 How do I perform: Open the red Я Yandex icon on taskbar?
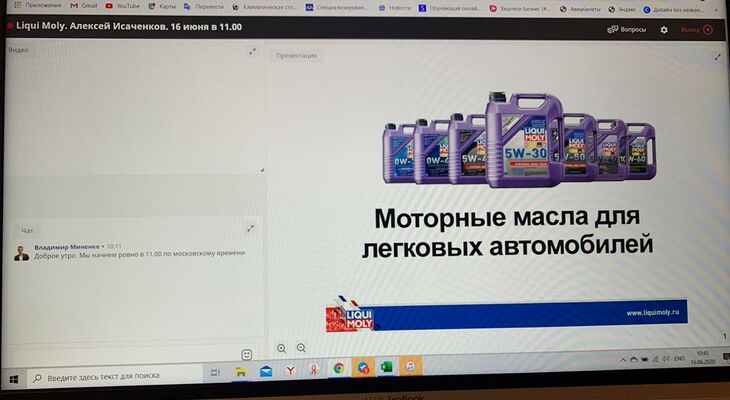pos(314,369)
